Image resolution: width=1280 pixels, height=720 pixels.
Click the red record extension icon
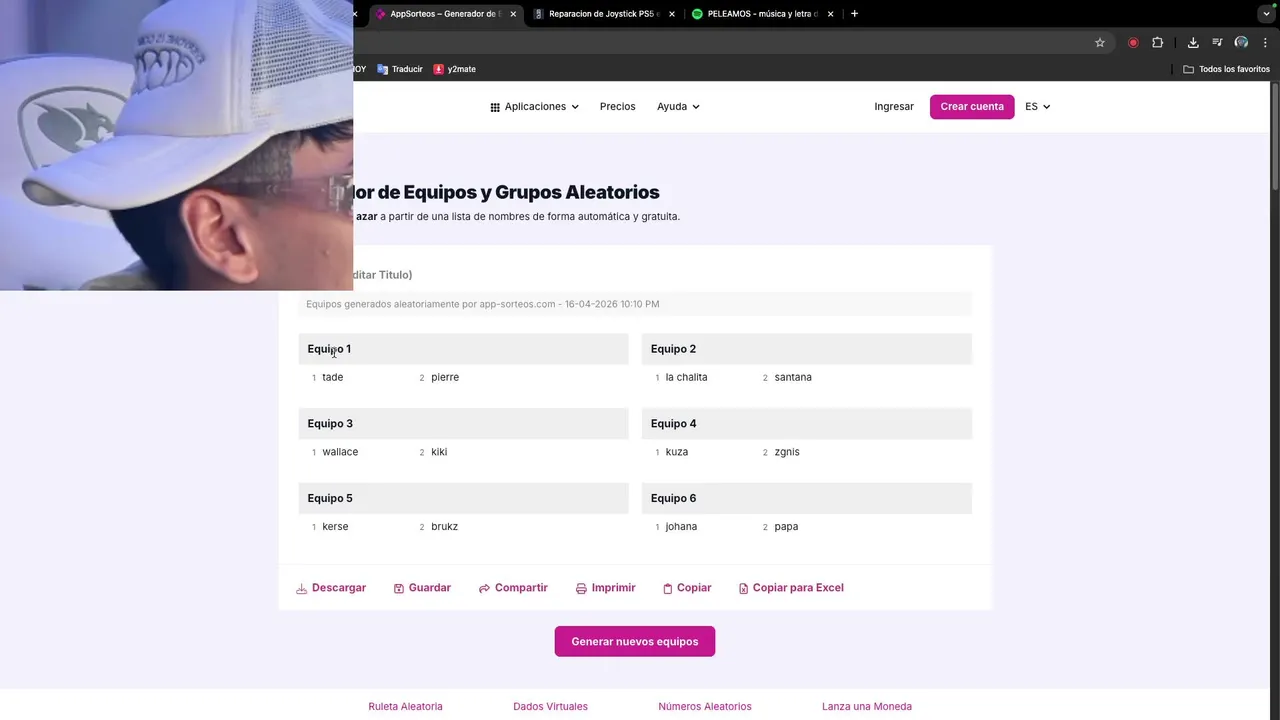[x=1133, y=43]
